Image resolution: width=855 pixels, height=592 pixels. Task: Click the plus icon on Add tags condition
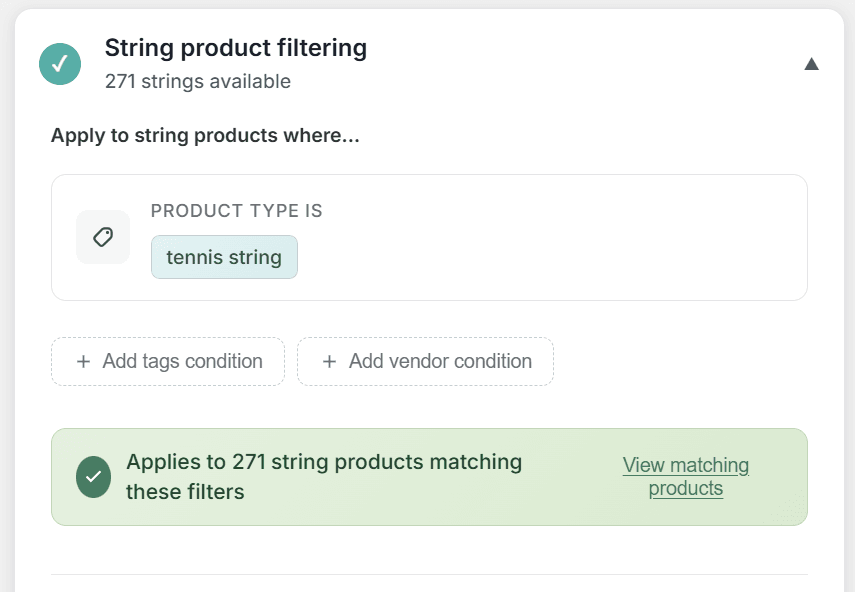click(84, 362)
